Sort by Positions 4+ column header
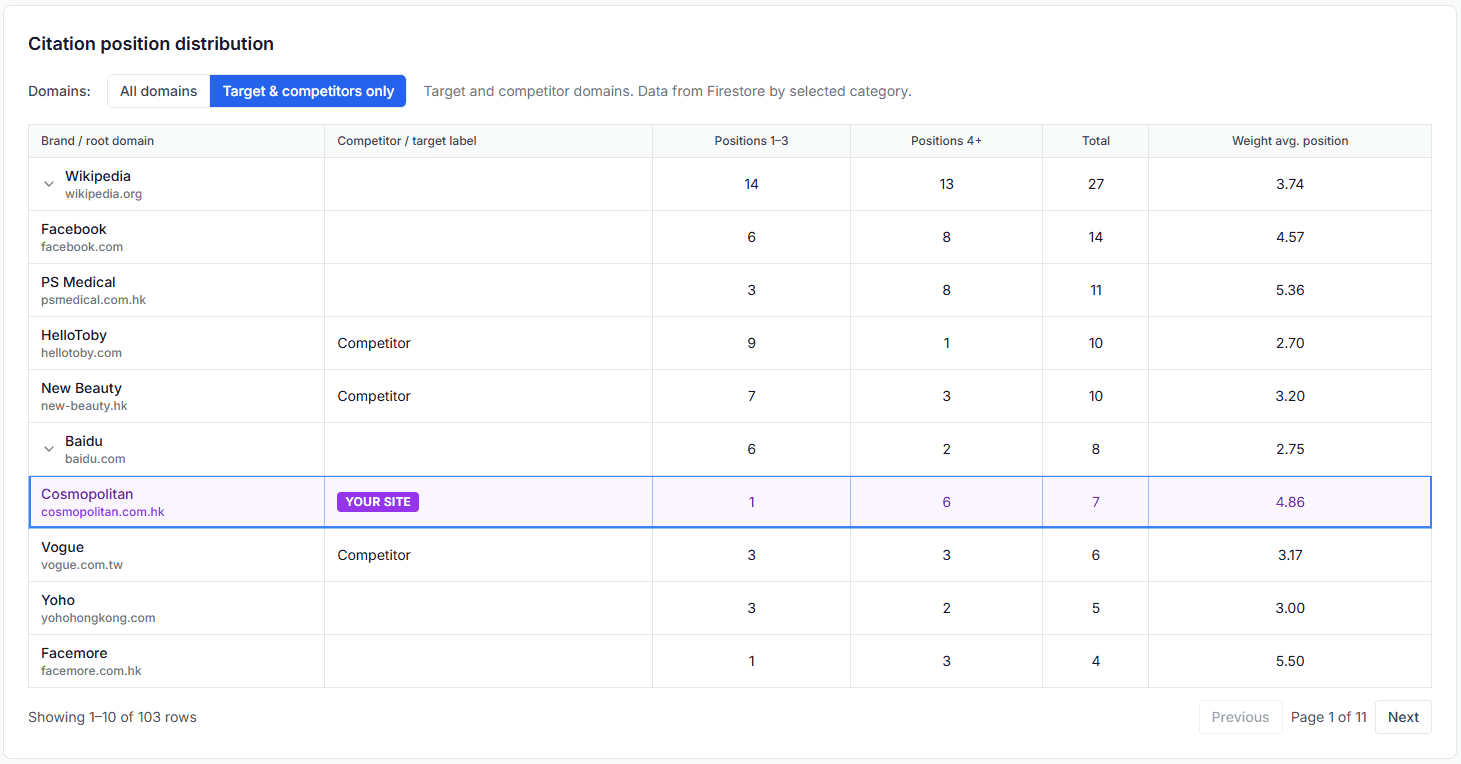The image size is (1461, 764). [x=946, y=141]
